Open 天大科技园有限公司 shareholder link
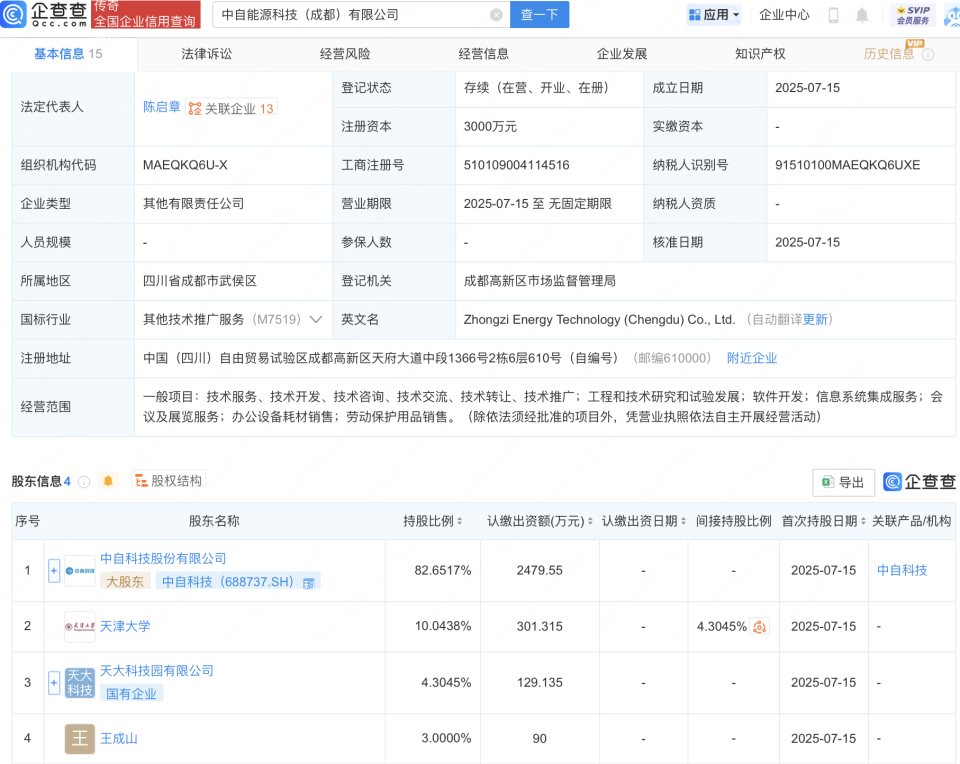Screen dimensions: 960x764 click(157, 670)
